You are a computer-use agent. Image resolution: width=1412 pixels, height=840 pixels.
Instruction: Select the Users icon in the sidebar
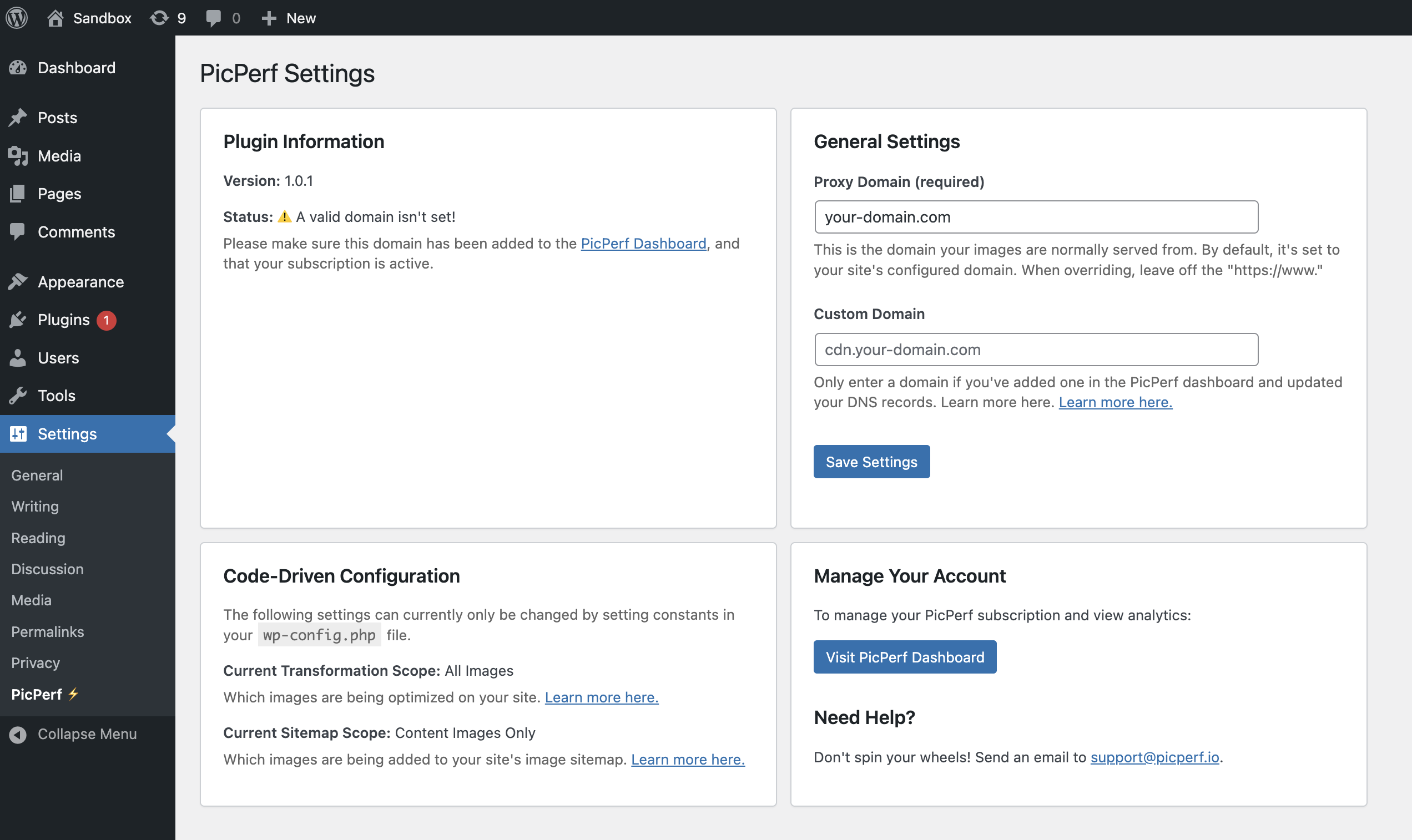pyautogui.click(x=19, y=357)
